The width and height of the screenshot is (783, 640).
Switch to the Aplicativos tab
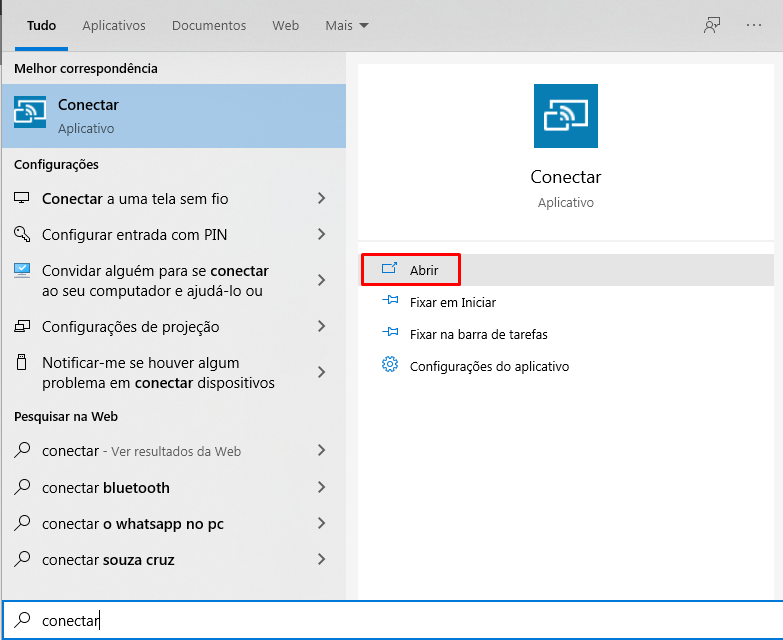(x=114, y=25)
